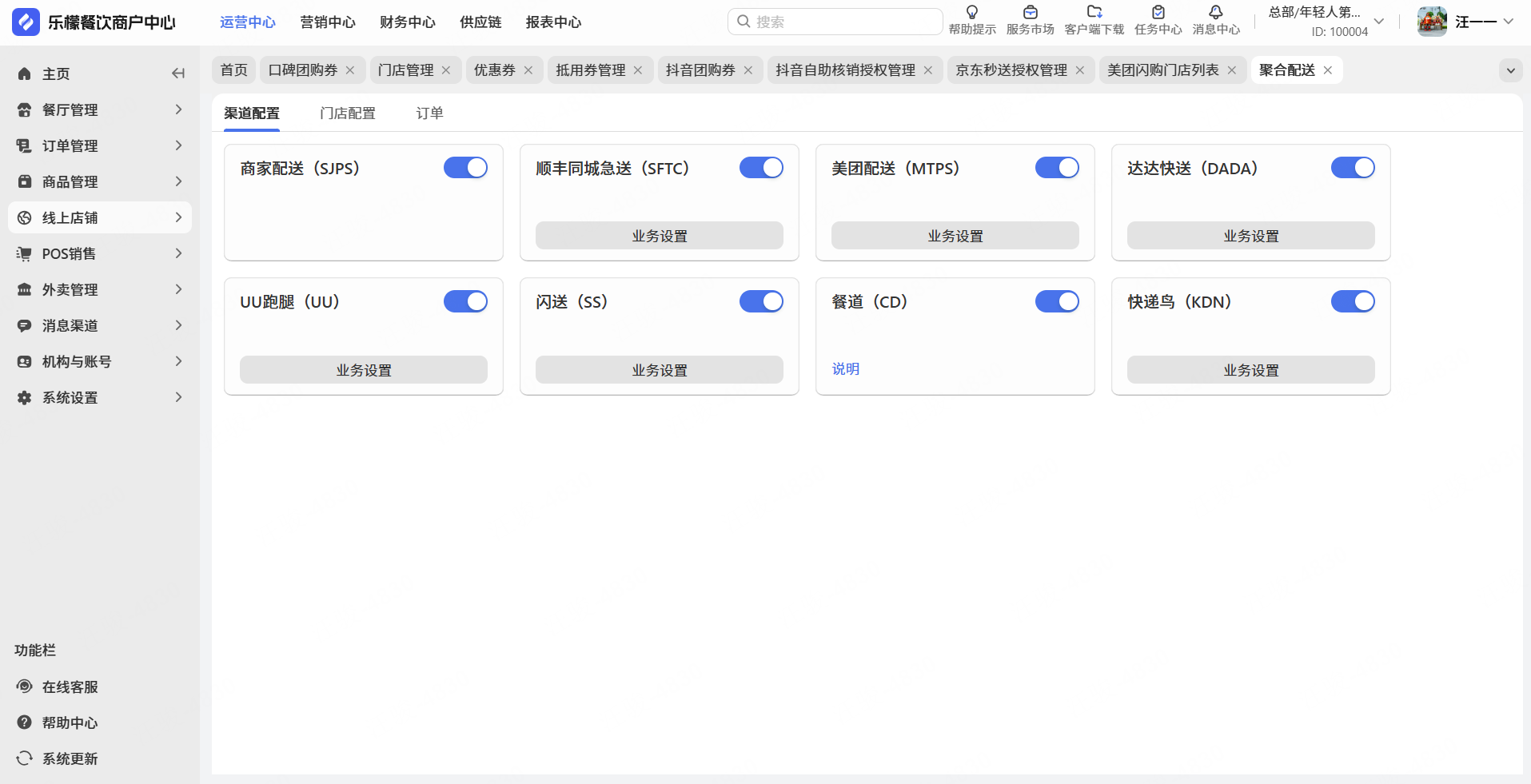Expand the tab list overflow dropdown
Image resolution: width=1531 pixels, height=784 pixels.
(x=1511, y=70)
